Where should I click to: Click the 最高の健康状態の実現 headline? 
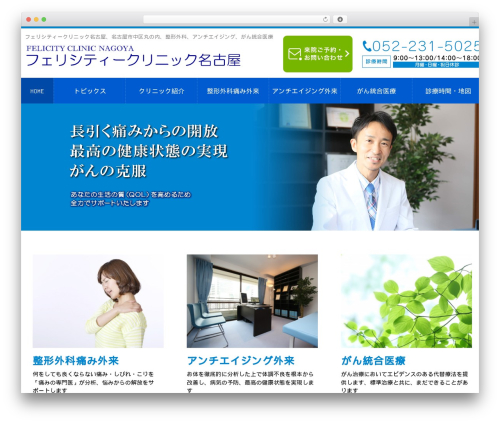pyautogui.click(x=149, y=151)
